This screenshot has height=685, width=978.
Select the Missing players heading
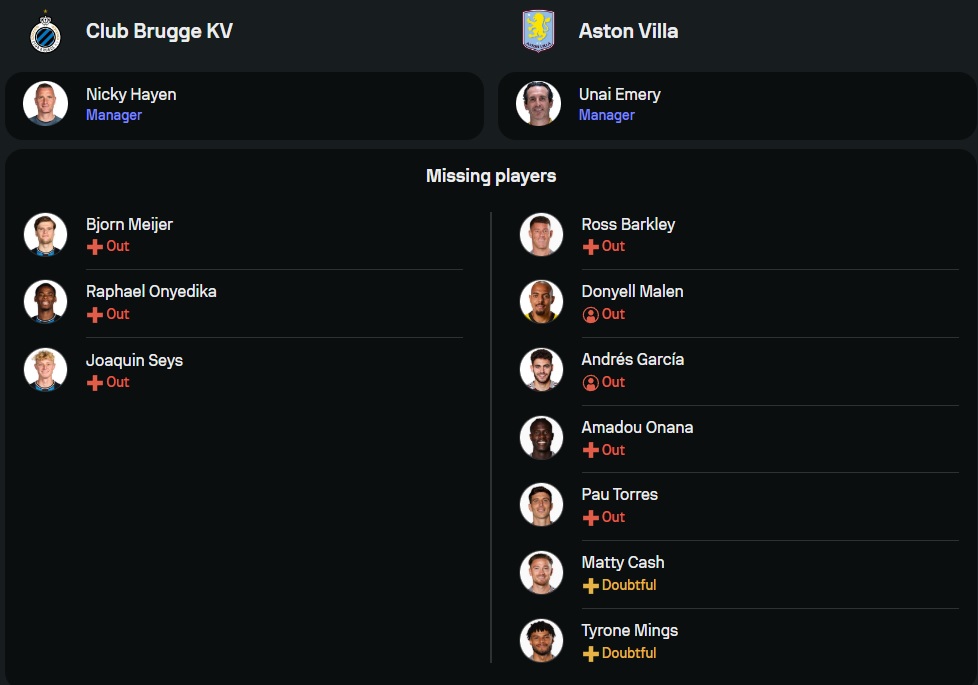491,176
